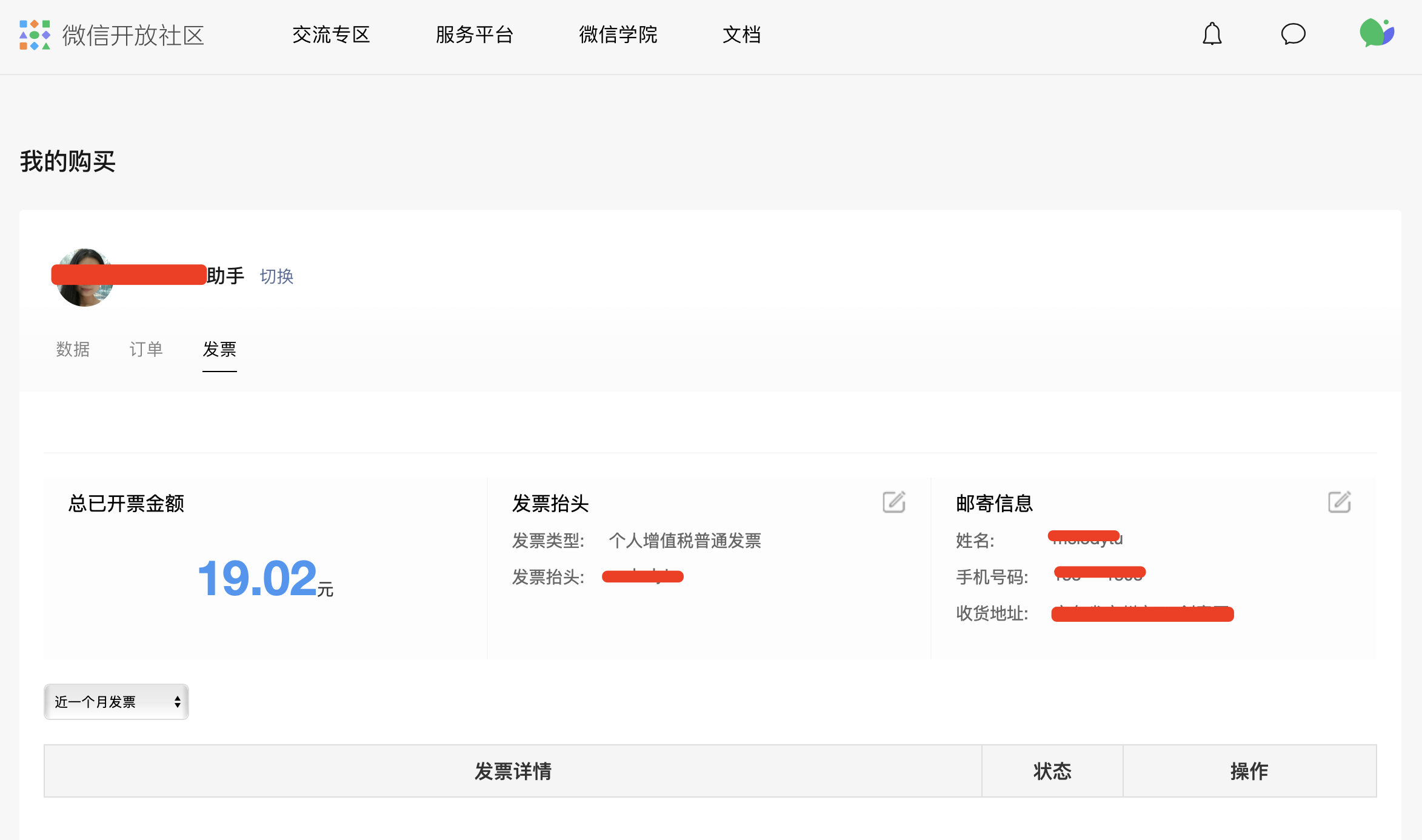The height and width of the screenshot is (840, 1422).
Task: Click the 状态 column header
Action: tap(1052, 772)
